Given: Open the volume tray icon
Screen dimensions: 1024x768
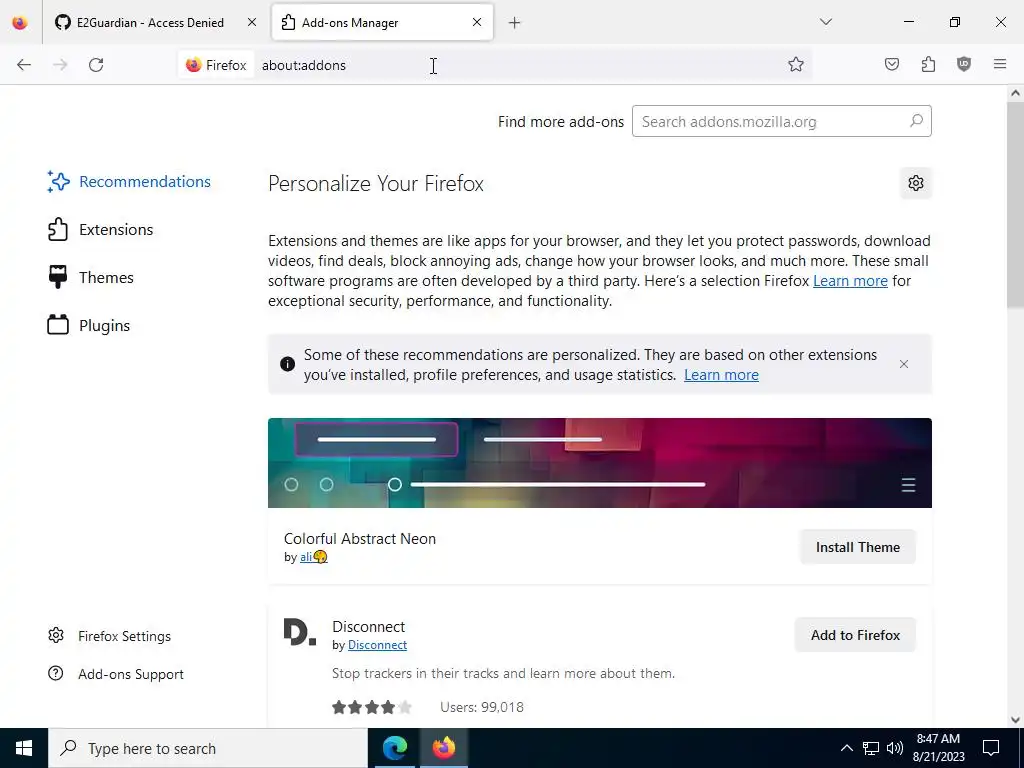Looking at the screenshot, I should tap(895, 748).
